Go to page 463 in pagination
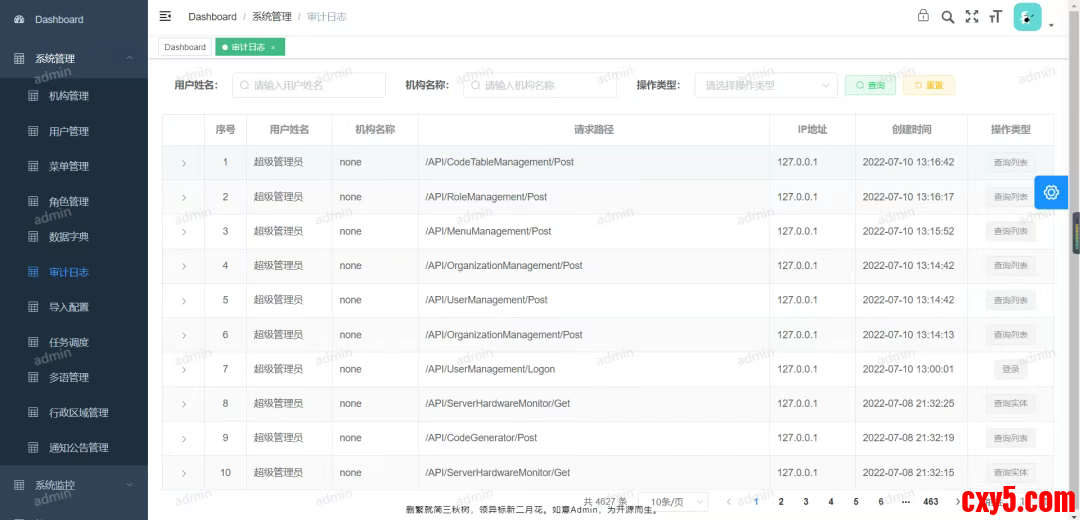Image resolution: width=1080 pixels, height=520 pixels. point(930,502)
